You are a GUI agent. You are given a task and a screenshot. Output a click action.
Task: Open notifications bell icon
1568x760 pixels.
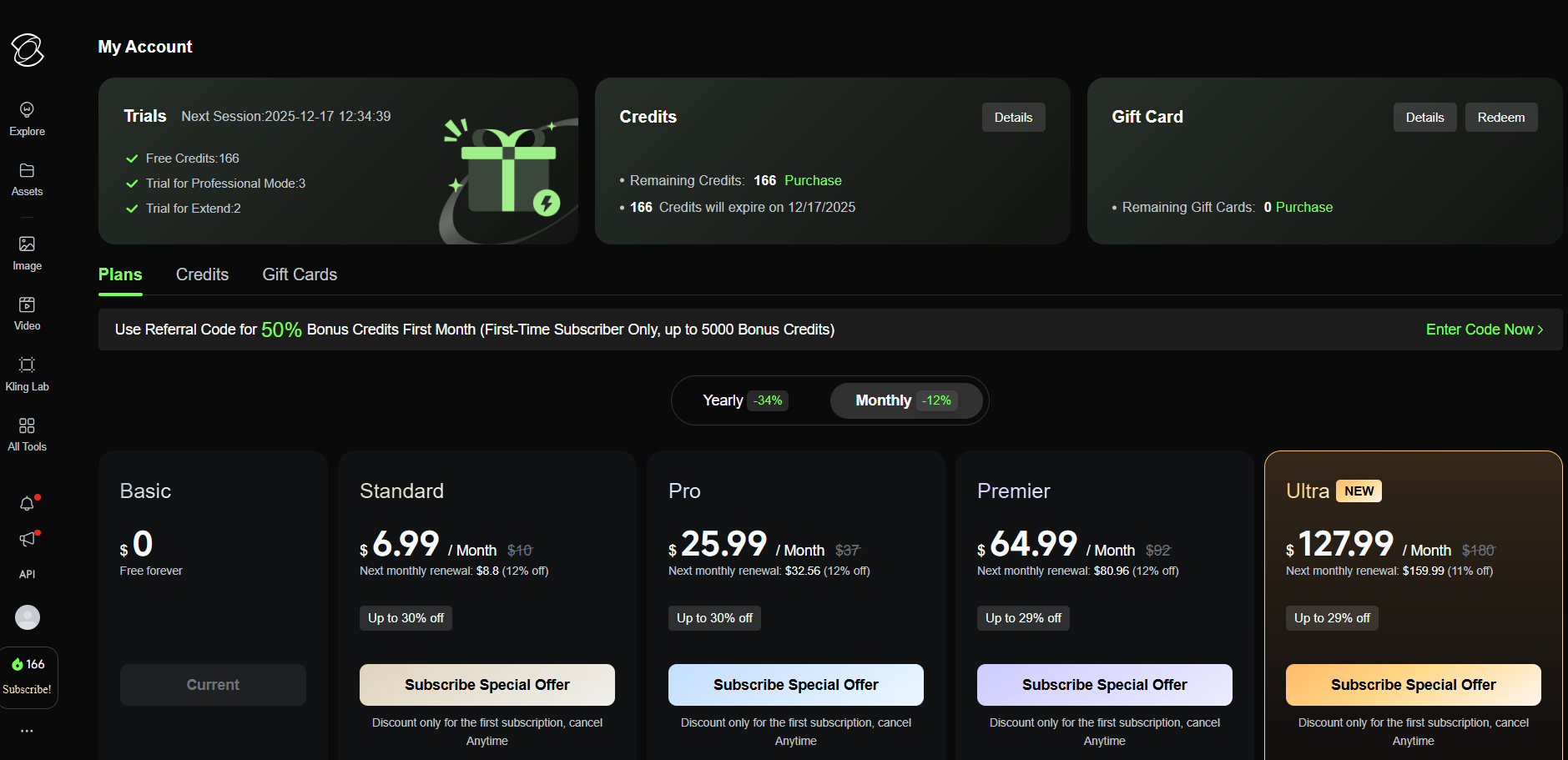(x=27, y=504)
